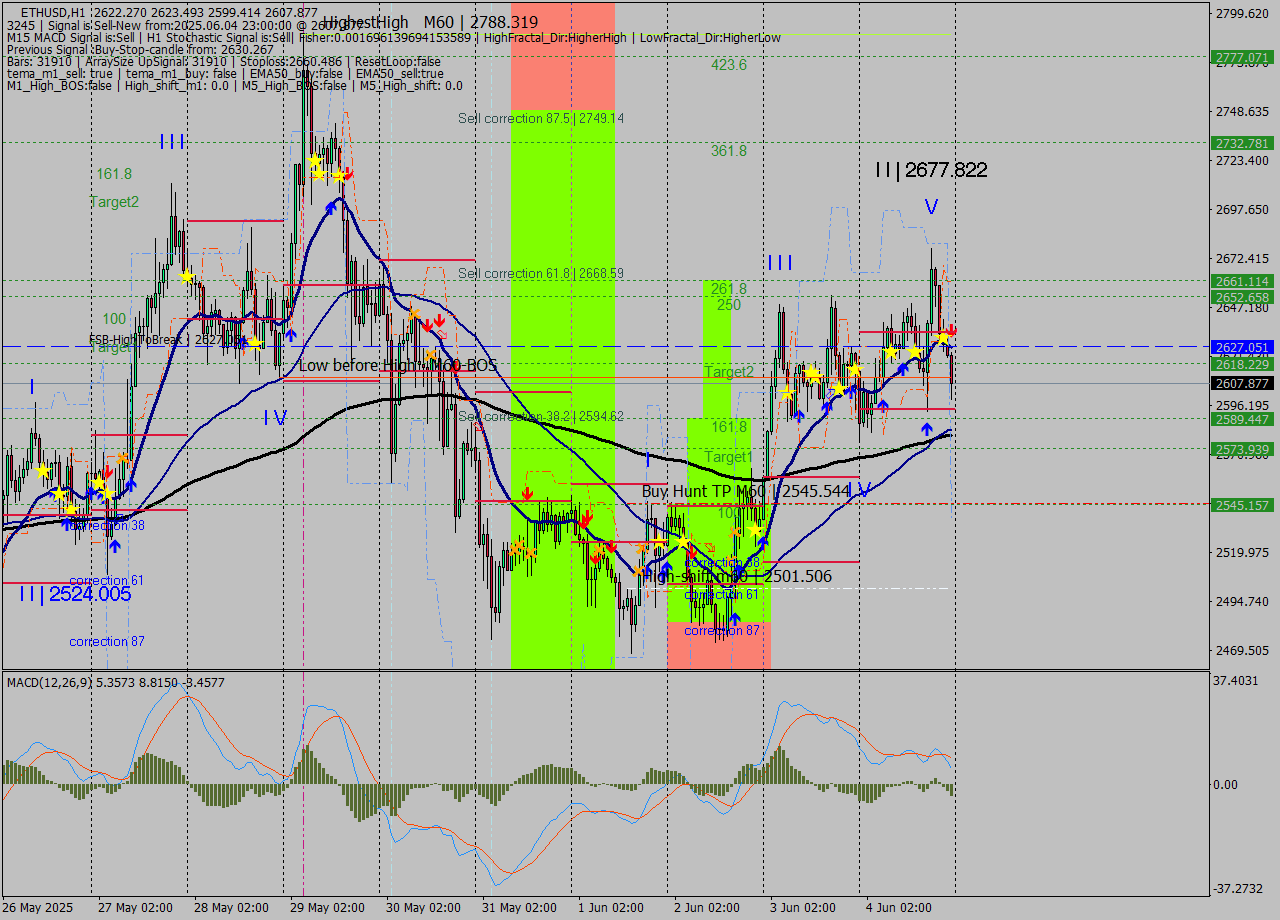The image size is (1280, 920).
Task: Click the ETHUSD,H1 chart title text
Action: pos(42,11)
